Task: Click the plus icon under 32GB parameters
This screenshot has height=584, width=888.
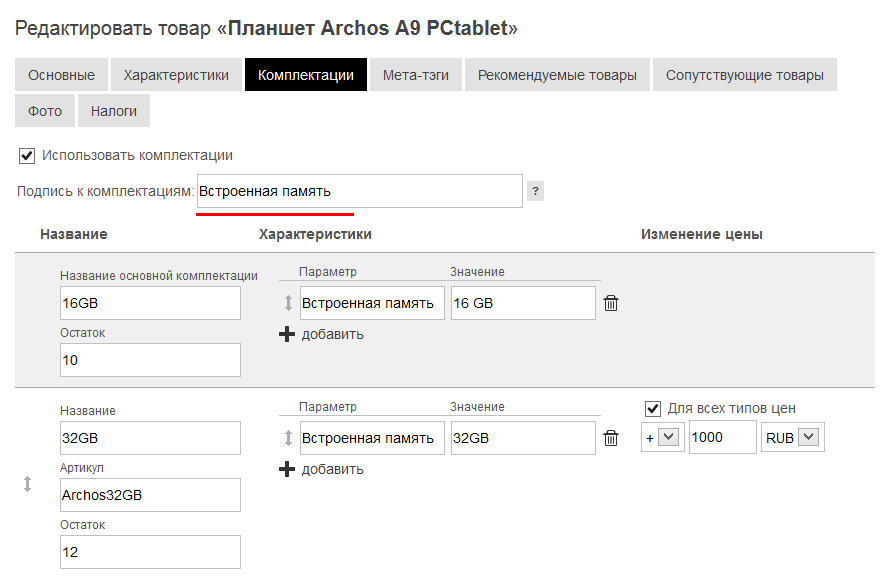Action: (287, 469)
